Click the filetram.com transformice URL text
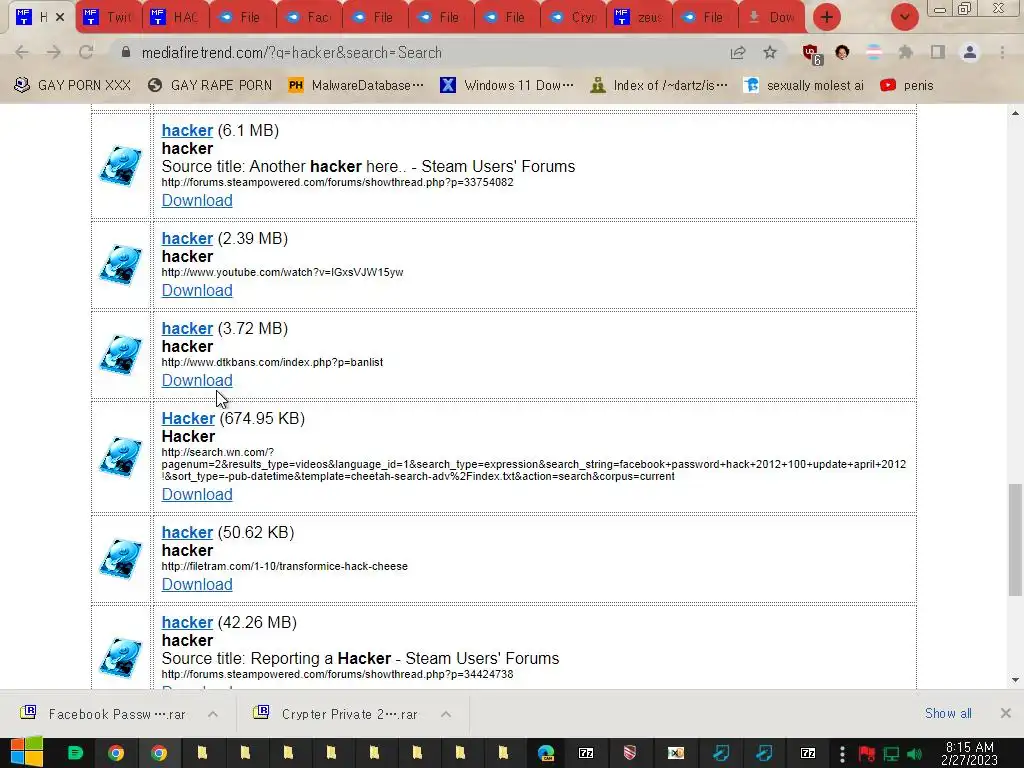The height and width of the screenshot is (768, 1024). tap(285, 566)
